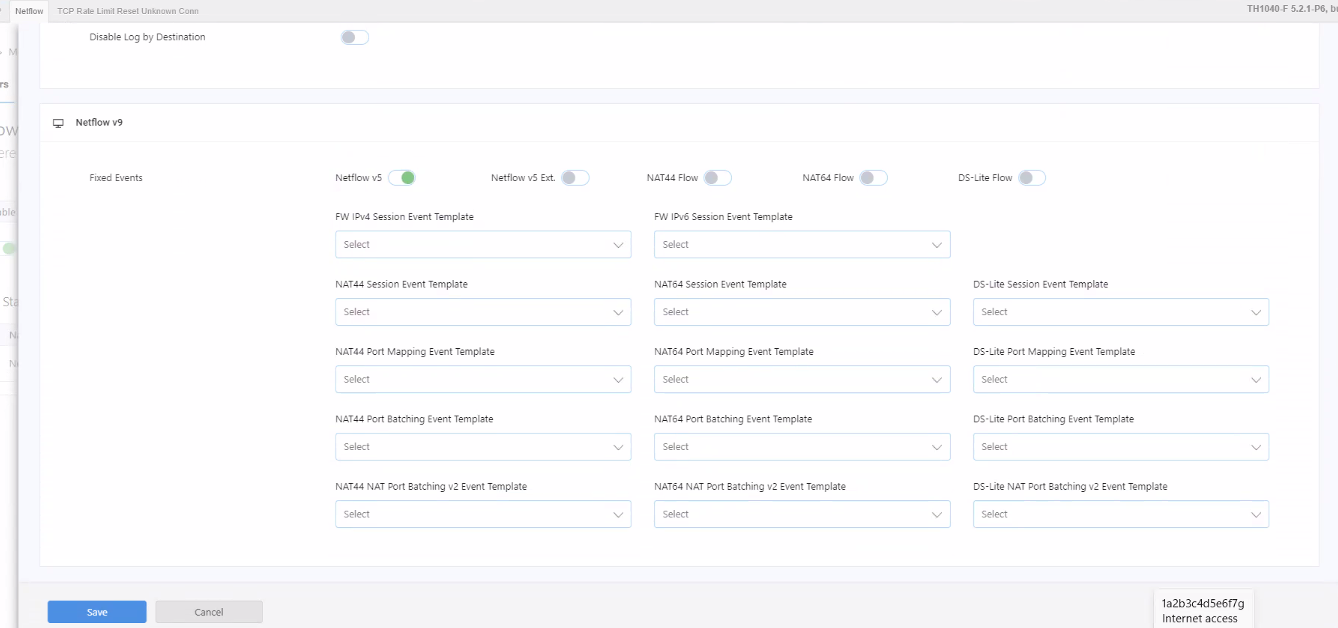Click the Netflow v9 section header

click(x=99, y=123)
